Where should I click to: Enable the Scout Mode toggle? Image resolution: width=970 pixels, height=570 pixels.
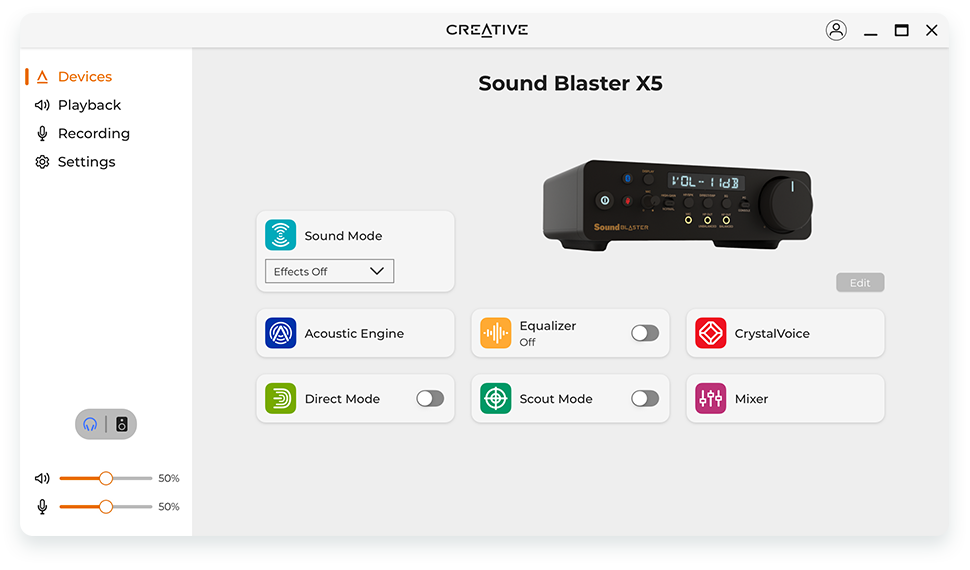point(645,399)
